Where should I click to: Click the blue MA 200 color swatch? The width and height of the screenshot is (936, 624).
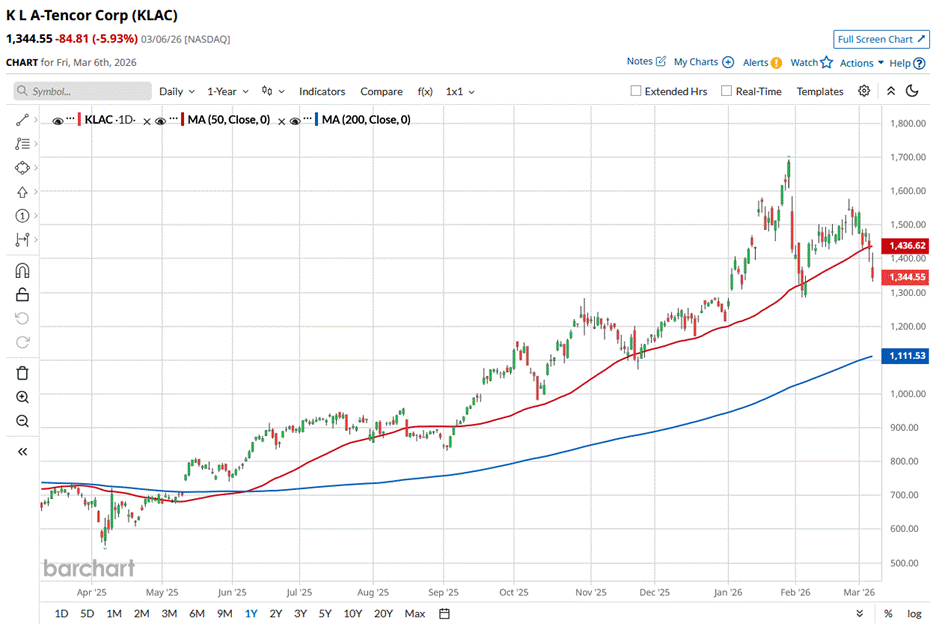(x=318, y=120)
